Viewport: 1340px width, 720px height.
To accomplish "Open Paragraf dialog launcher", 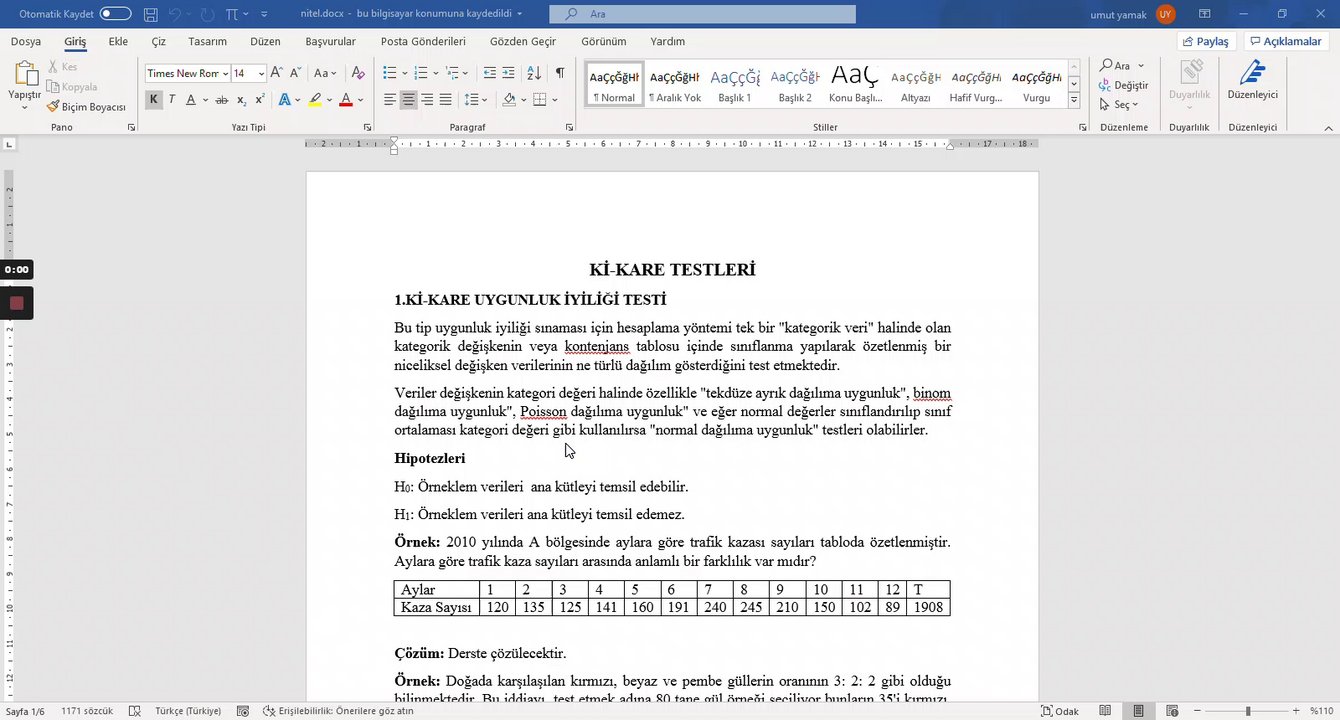I will pos(570,128).
